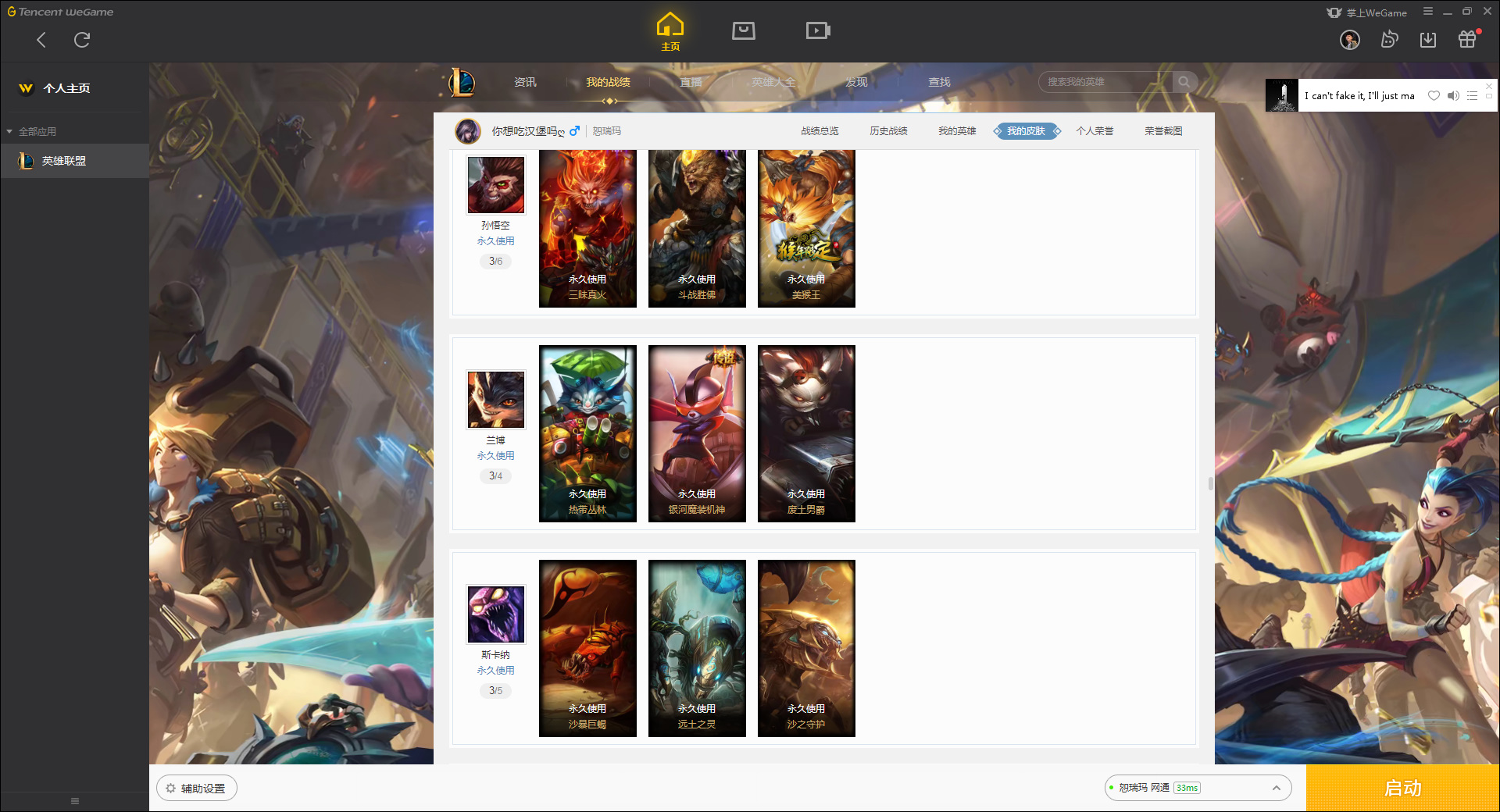Open the gift box icon

(x=1467, y=39)
